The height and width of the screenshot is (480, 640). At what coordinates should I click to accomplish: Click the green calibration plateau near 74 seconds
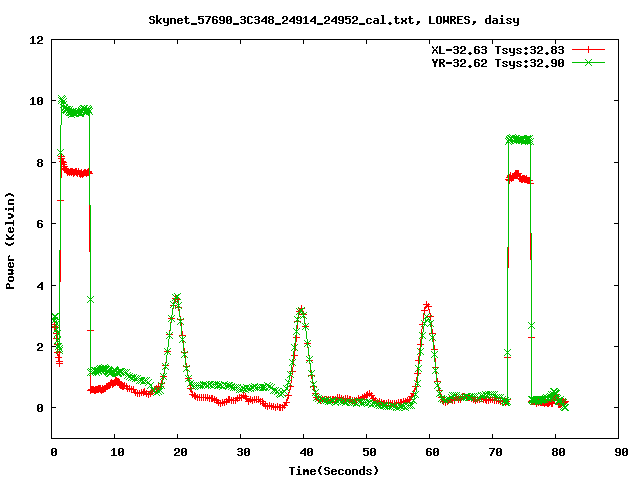click(x=519, y=140)
